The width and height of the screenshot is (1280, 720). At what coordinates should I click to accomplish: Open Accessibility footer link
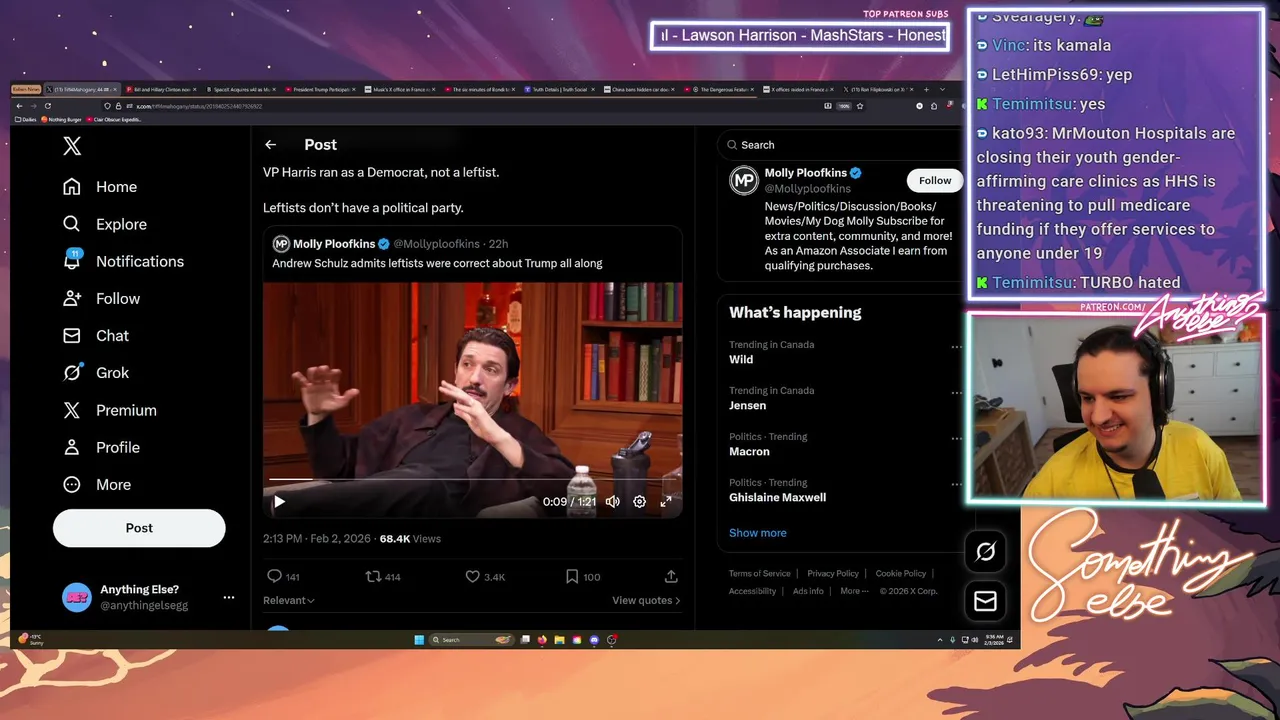pos(753,591)
